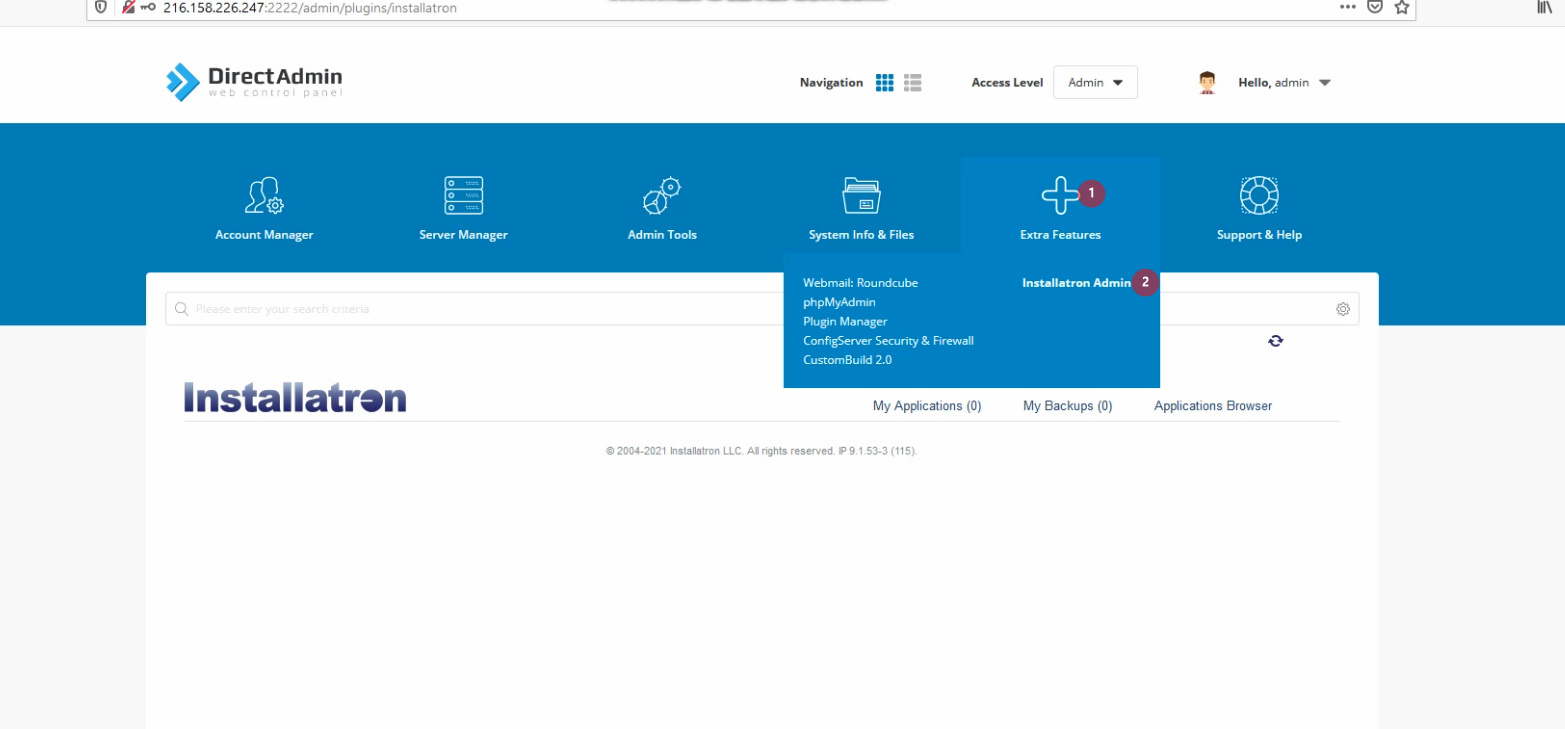Click the admin user avatar icon

tap(1207, 83)
